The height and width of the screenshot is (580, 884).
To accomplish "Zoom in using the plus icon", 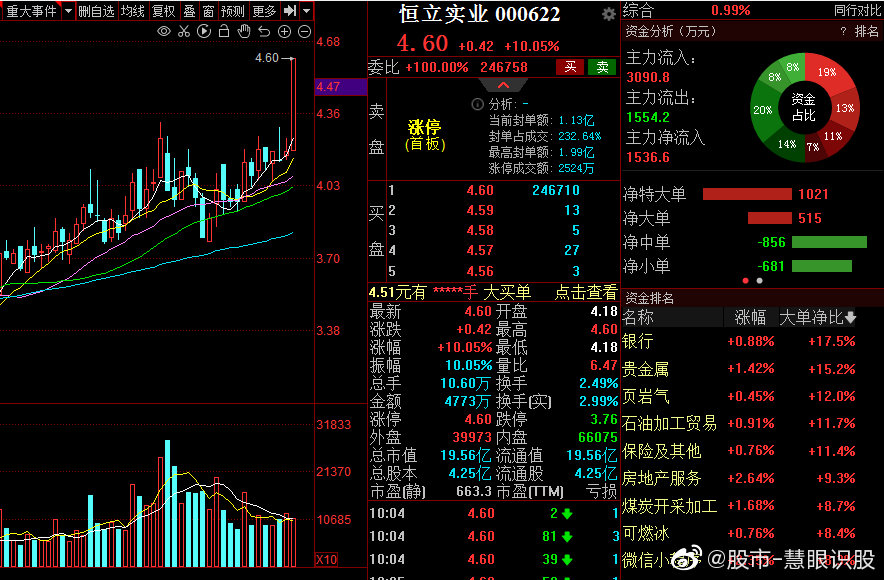I will point(283,31).
